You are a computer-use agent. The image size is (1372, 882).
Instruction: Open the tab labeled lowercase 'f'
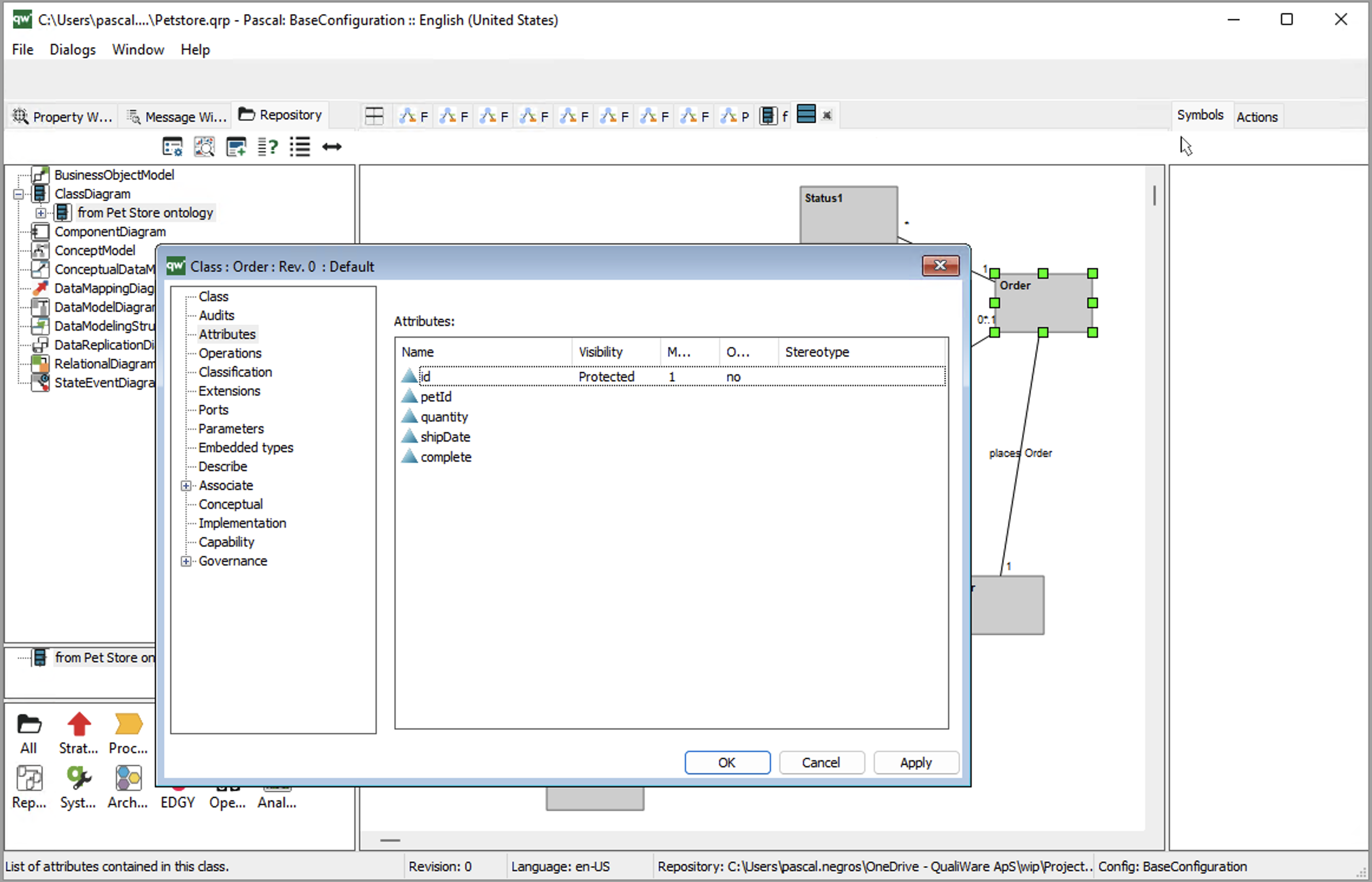[774, 116]
